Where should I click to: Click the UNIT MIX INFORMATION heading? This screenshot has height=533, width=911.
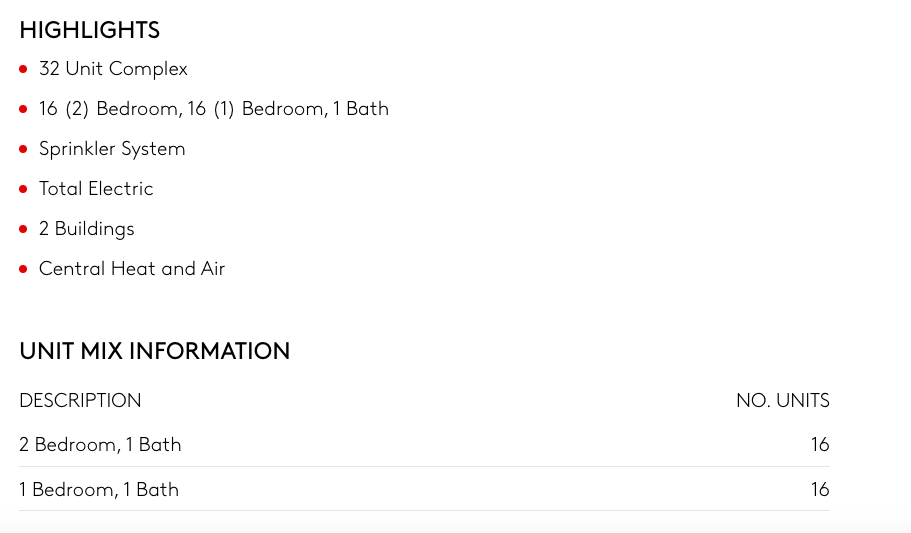coord(154,351)
